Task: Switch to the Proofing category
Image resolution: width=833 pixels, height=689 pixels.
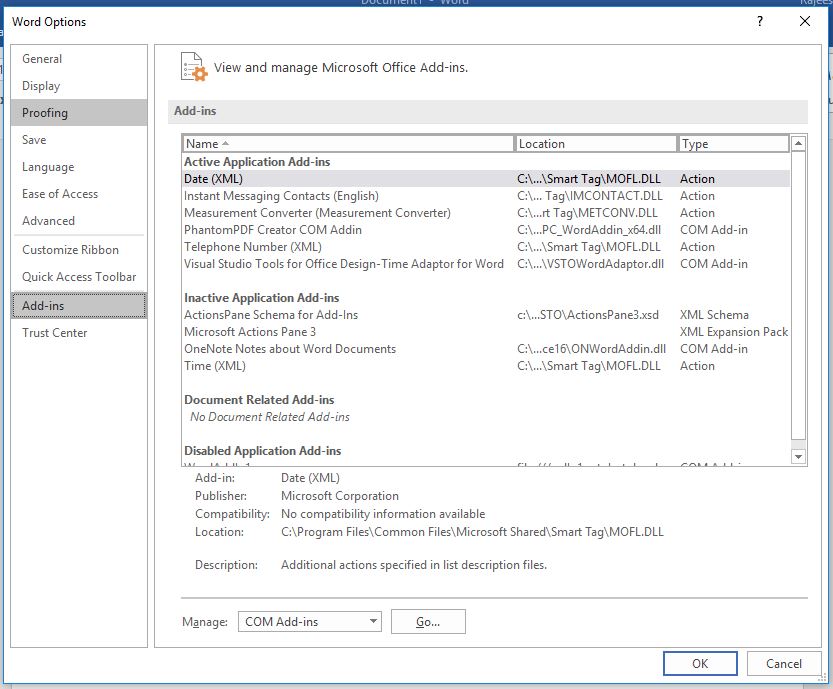Action: pos(45,113)
